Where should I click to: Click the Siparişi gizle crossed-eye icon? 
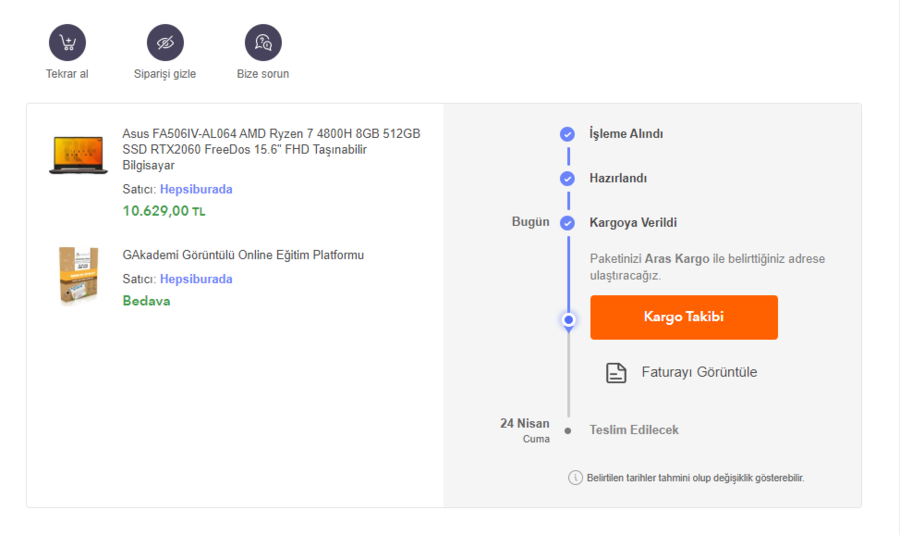click(x=165, y=42)
